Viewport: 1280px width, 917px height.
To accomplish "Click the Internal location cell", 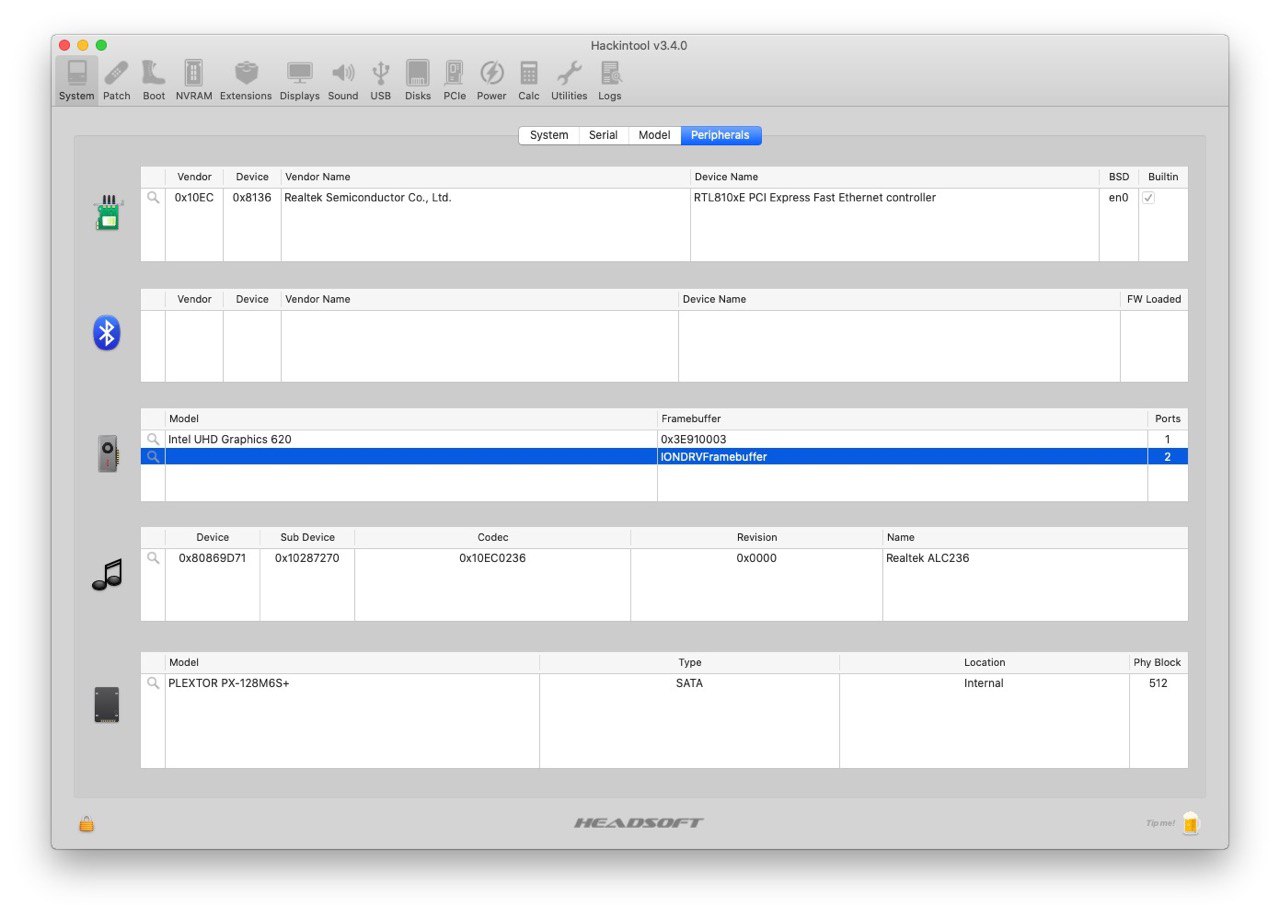I will [x=984, y=683].
